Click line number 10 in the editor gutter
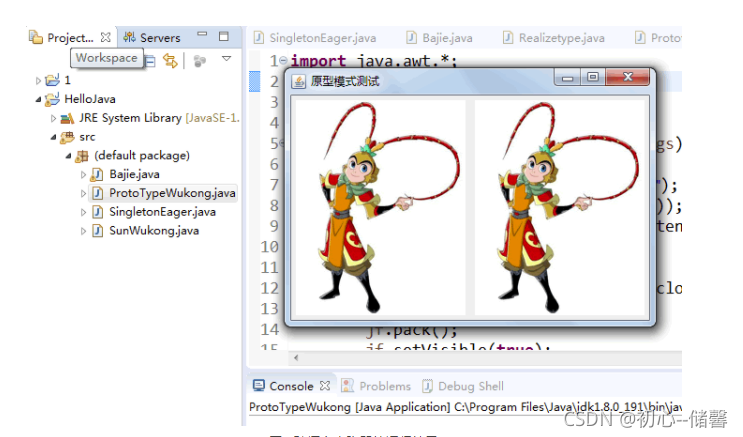The image size is (743, 437). click(270, 247)
